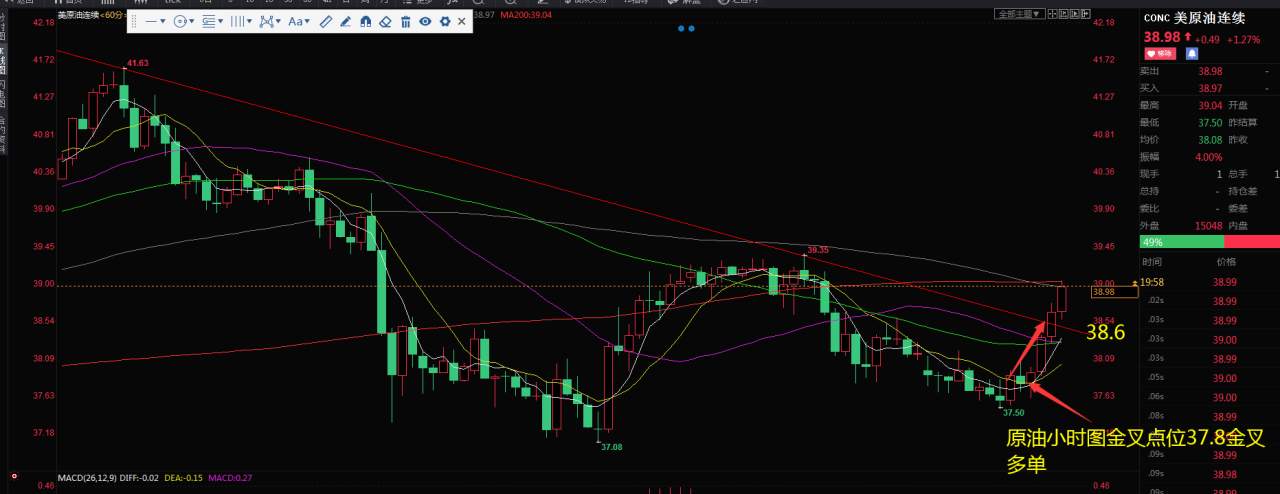Click the green 49% ratio bar
The height and width of the screenshot is (494, 1280).
pos(1181,242)
